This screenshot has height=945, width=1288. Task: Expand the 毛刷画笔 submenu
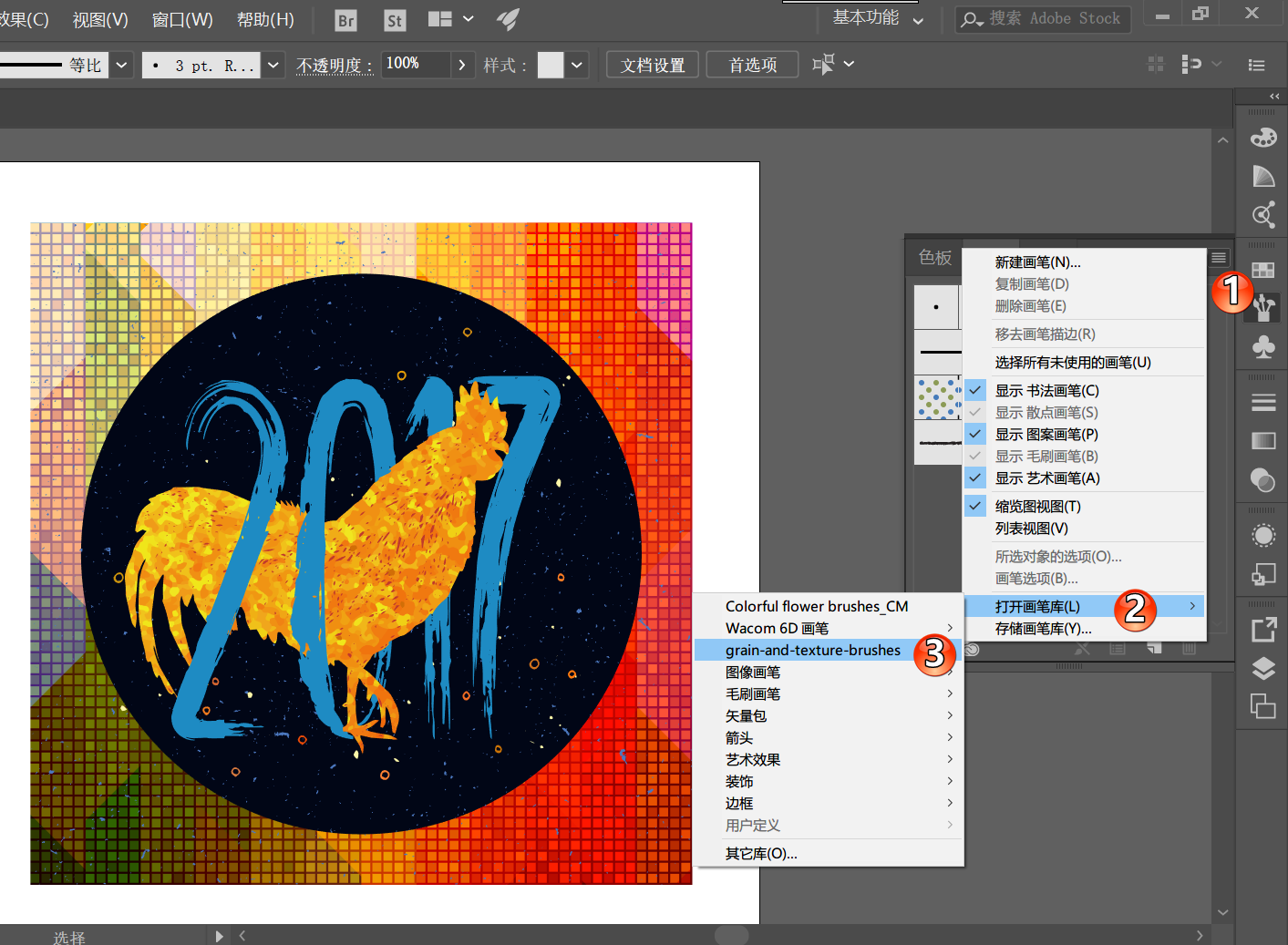pos(828,693)
